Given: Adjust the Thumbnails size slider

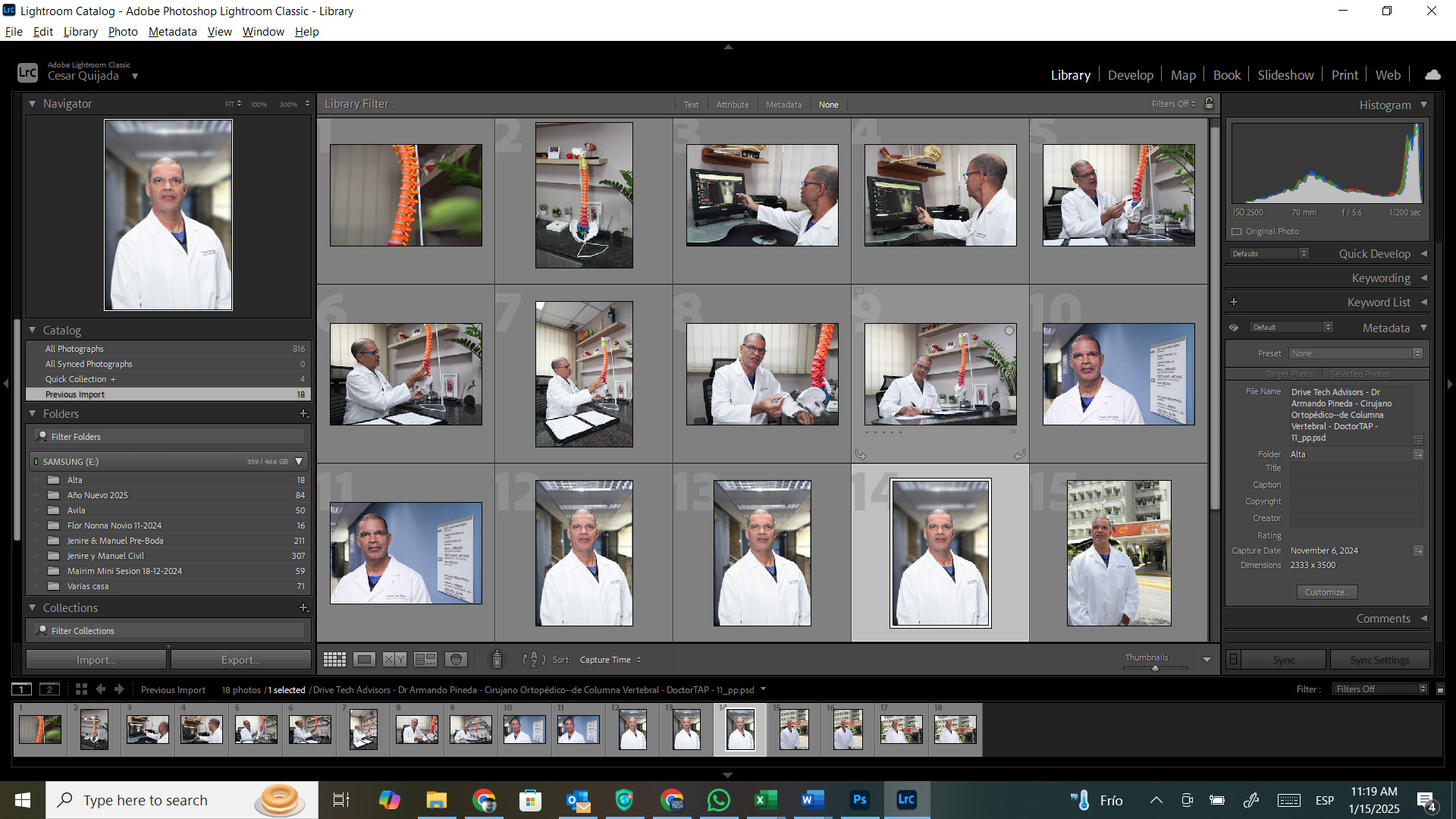Looking at the screenshot, I should [1155, 668].
